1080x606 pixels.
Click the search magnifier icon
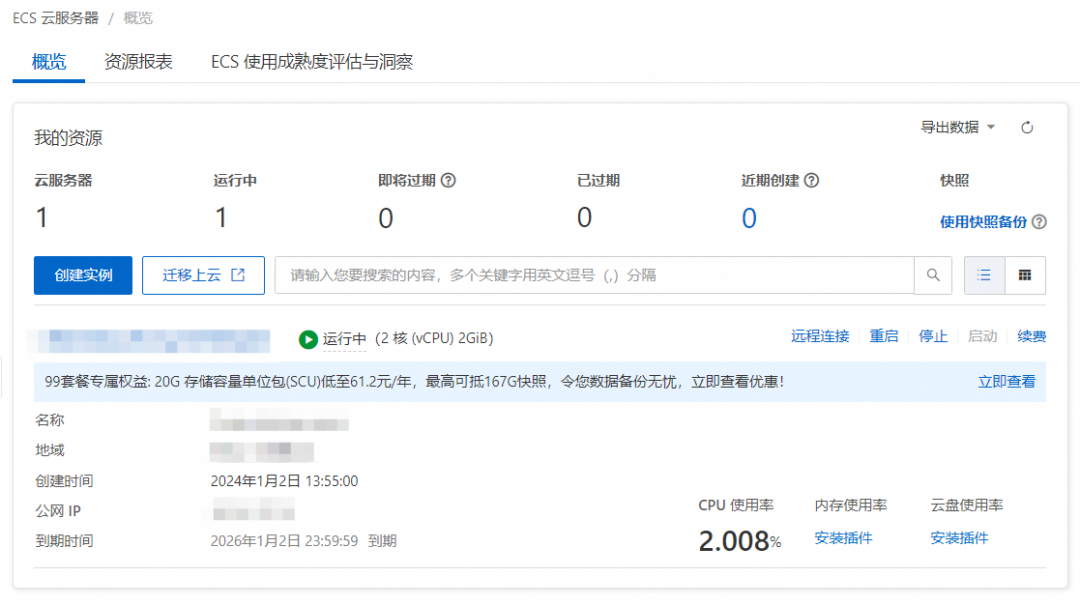tap(933, 275)
